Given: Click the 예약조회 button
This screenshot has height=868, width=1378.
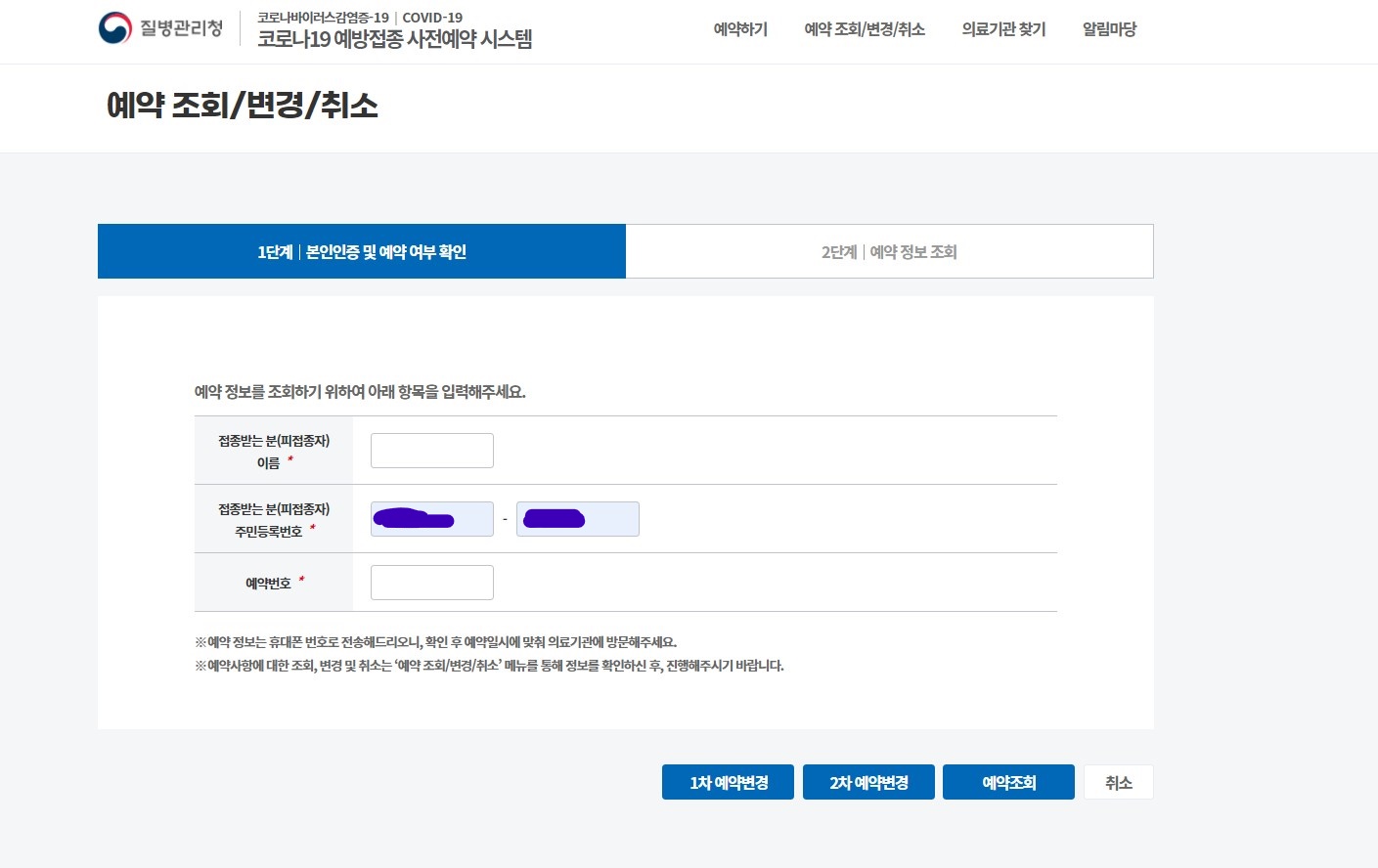Looking at the screenshot, I should [1008, 782].
